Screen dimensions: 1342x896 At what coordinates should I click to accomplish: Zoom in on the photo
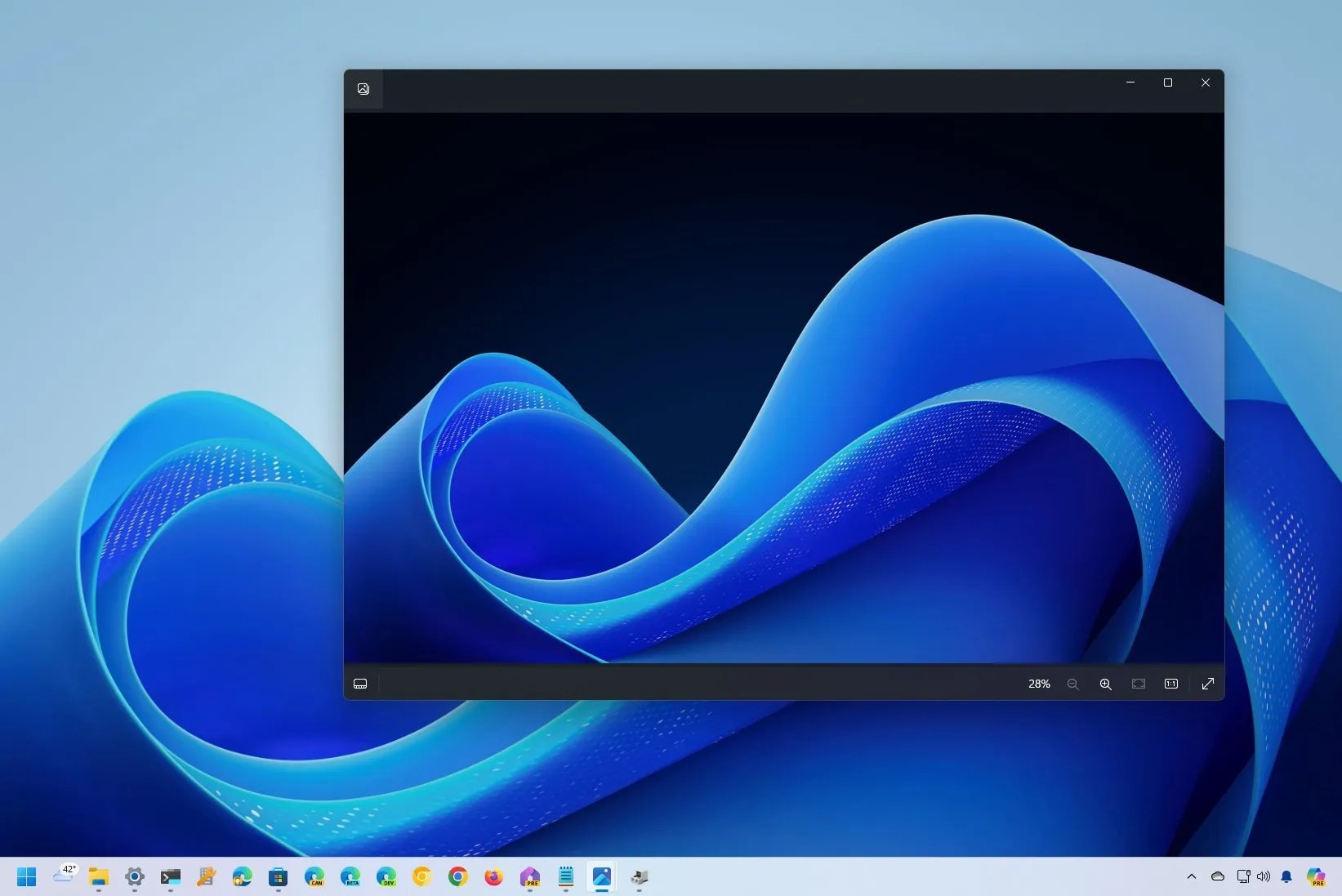tap(1105, 684)
